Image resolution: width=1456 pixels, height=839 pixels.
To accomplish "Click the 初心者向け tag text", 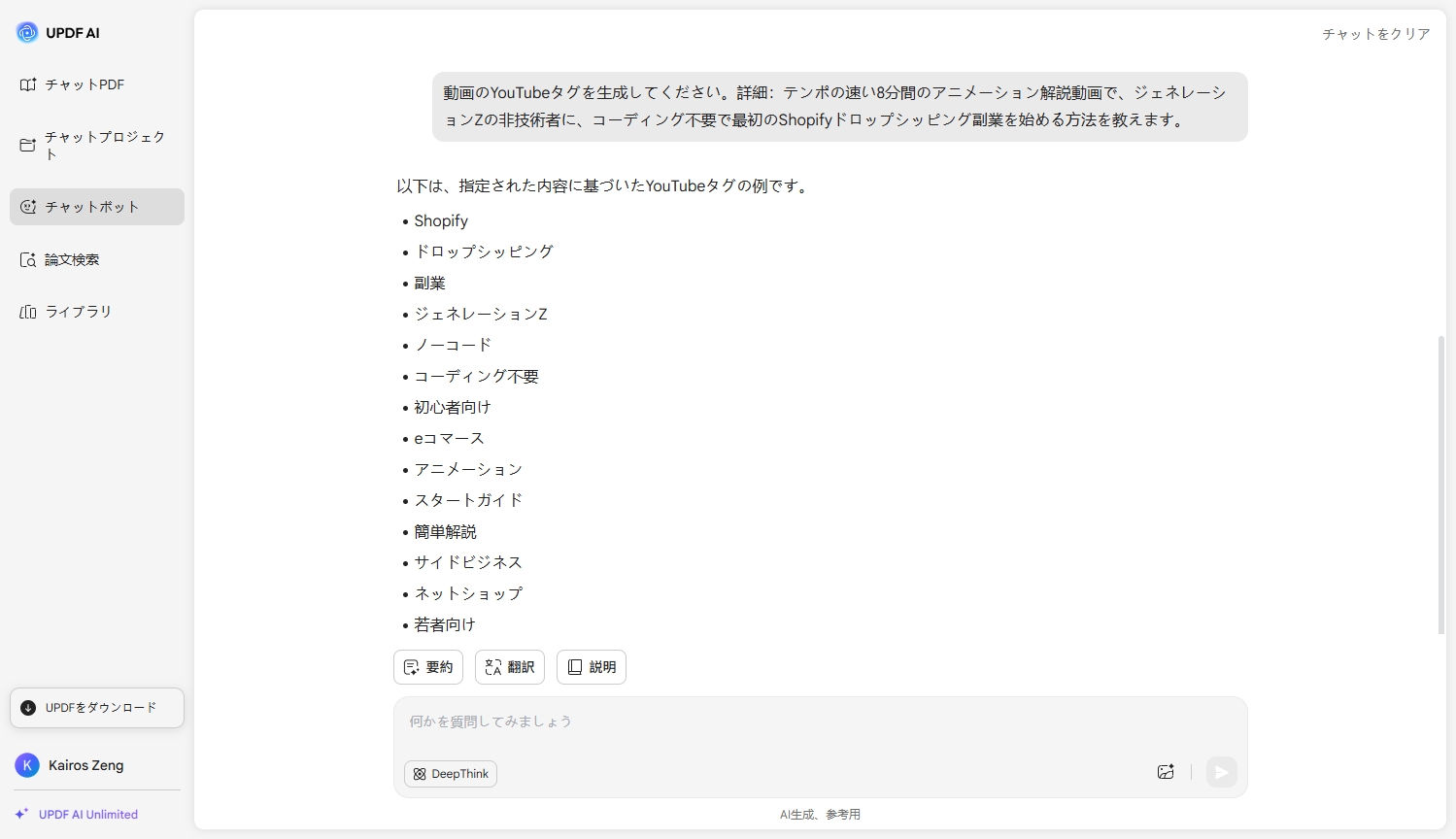I will coord(453,407).
